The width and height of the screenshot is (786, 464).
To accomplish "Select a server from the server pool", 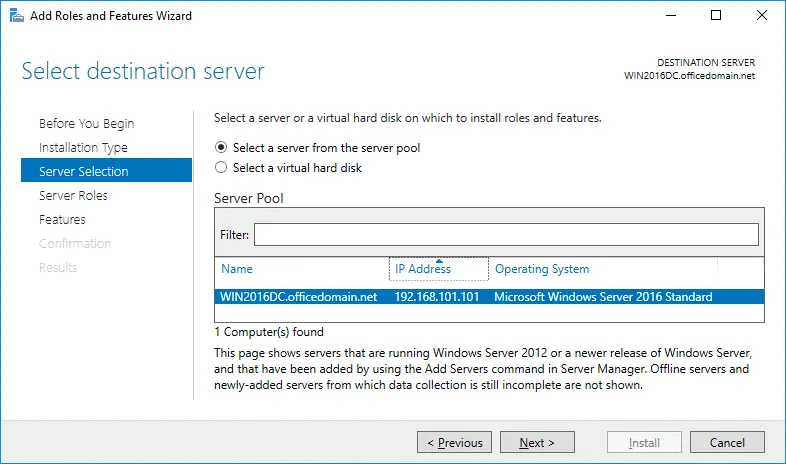I will pos(222,147).
